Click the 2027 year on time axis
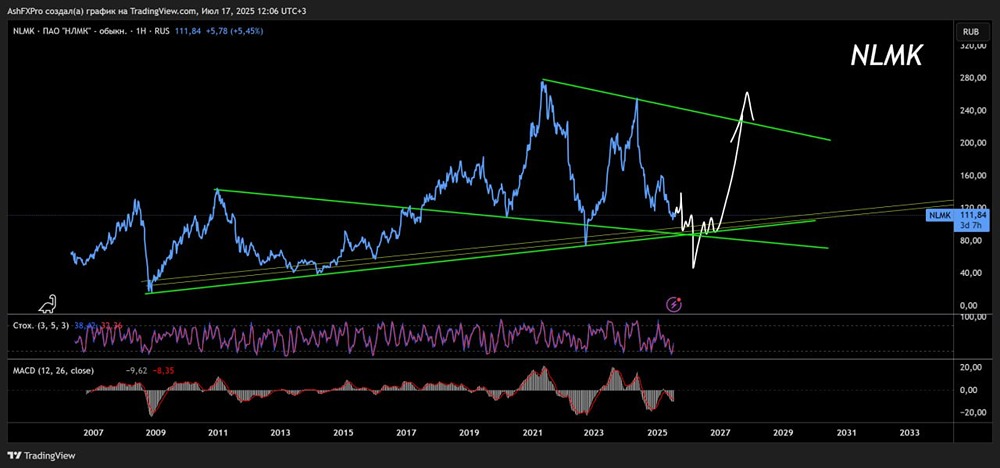The width and height of the screenshot is (1000, 468). pyautogui.click(x=719, y=432)
